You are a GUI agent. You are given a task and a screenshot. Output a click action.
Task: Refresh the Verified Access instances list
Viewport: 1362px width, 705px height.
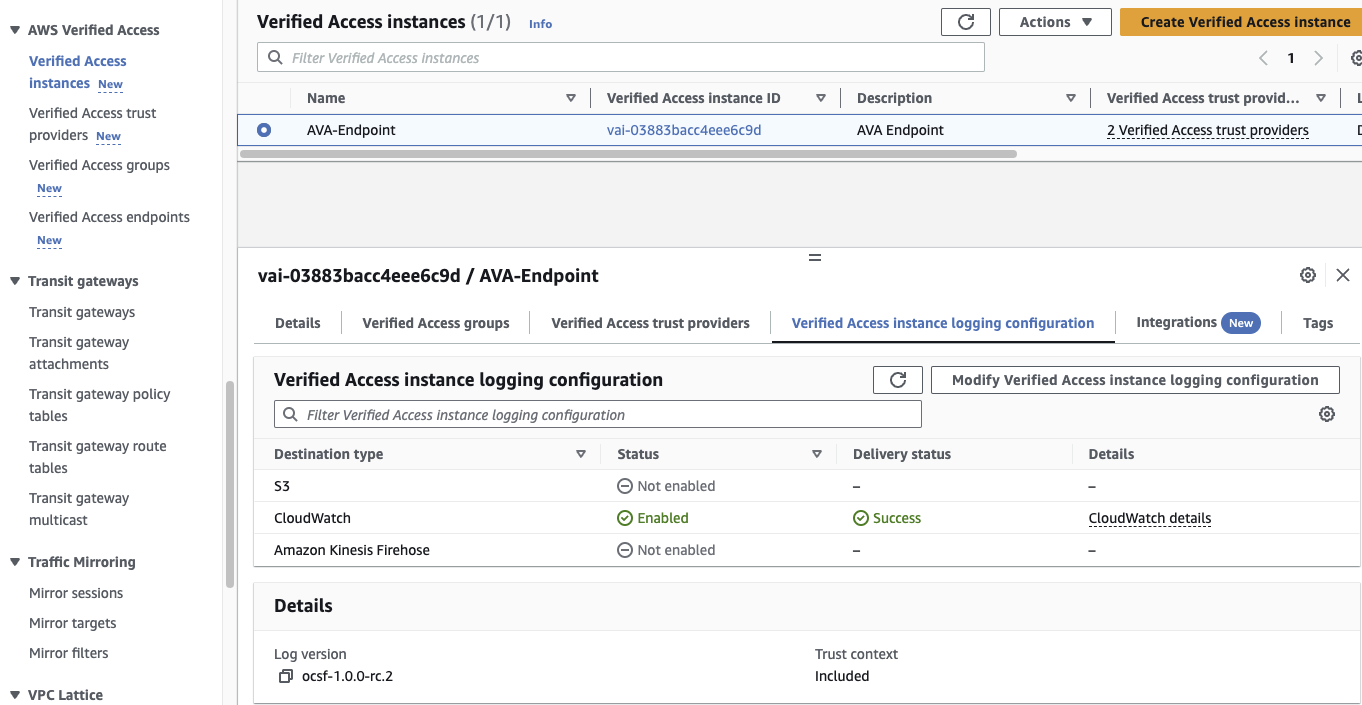point(965,21)
